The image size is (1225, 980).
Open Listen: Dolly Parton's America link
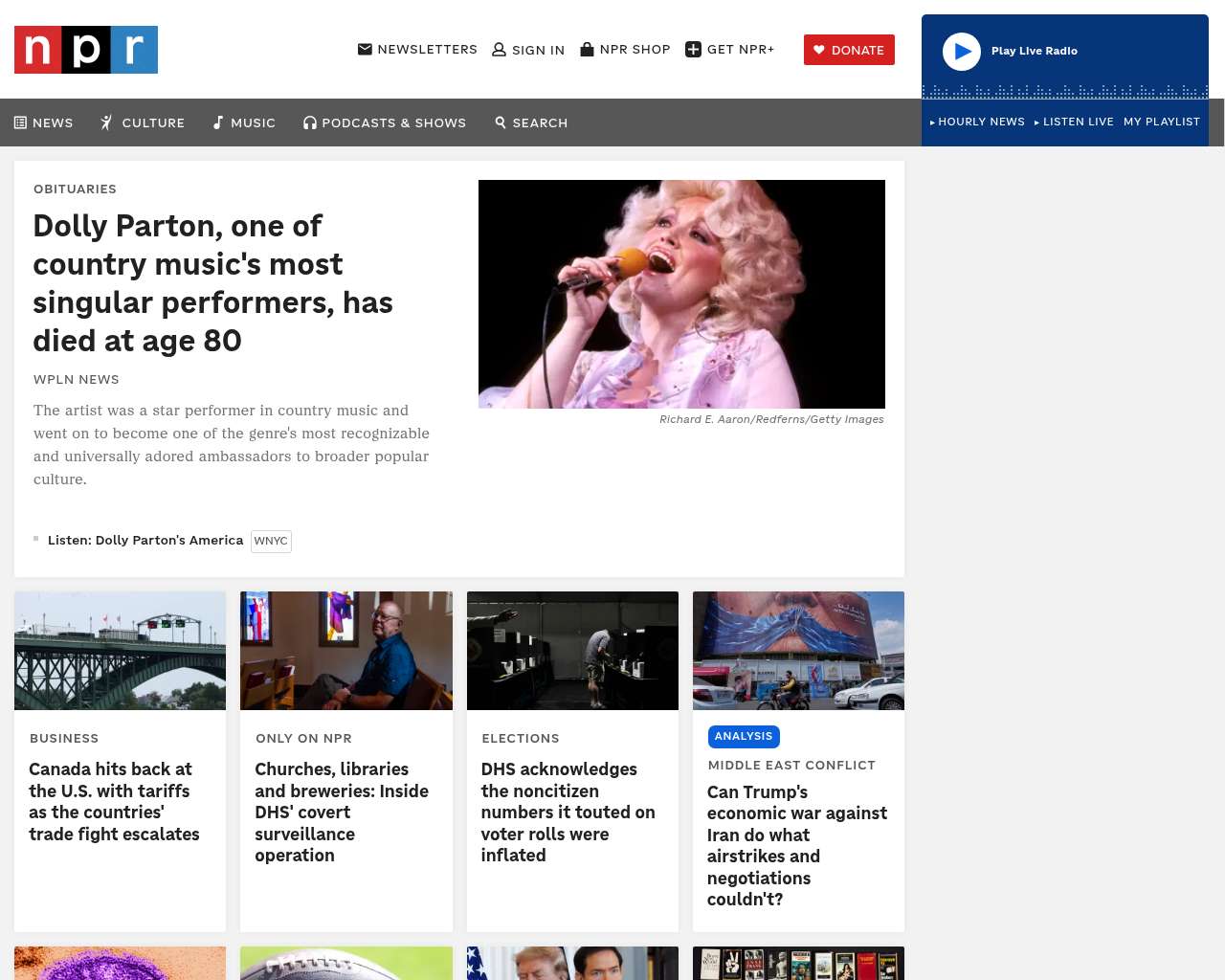click(x=145, y=540)
